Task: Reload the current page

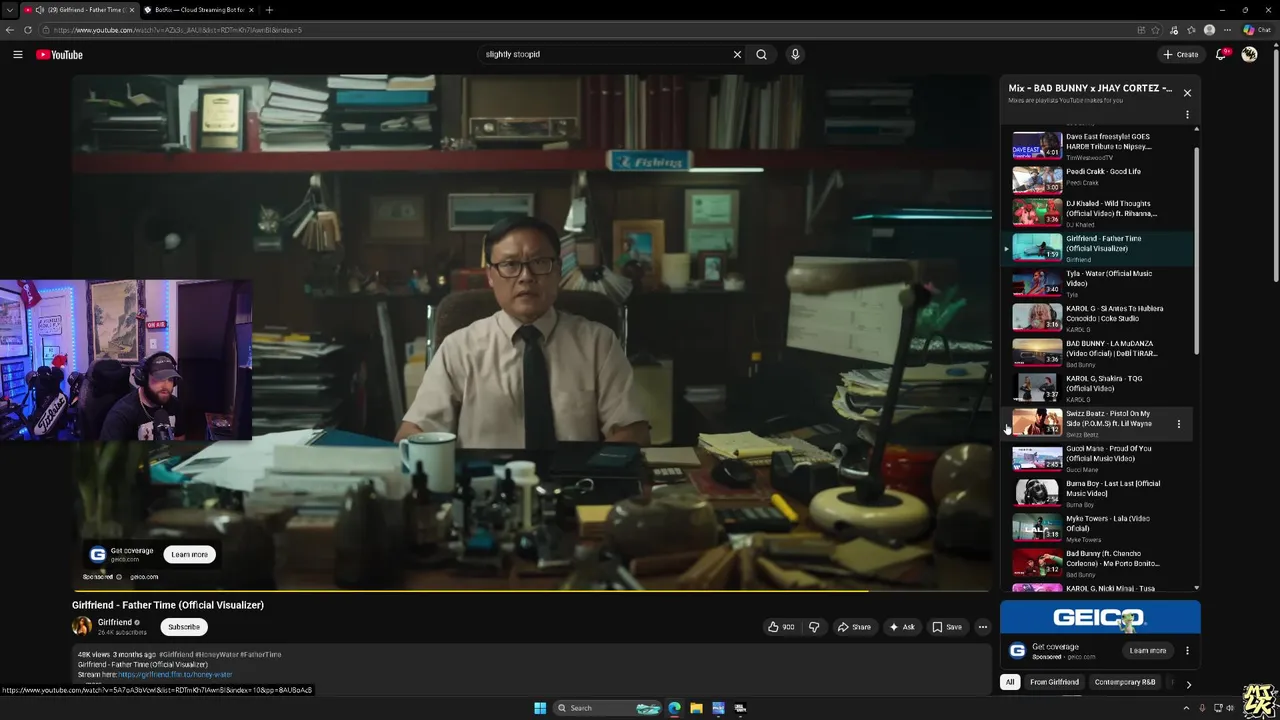Action: coord(27,30)
